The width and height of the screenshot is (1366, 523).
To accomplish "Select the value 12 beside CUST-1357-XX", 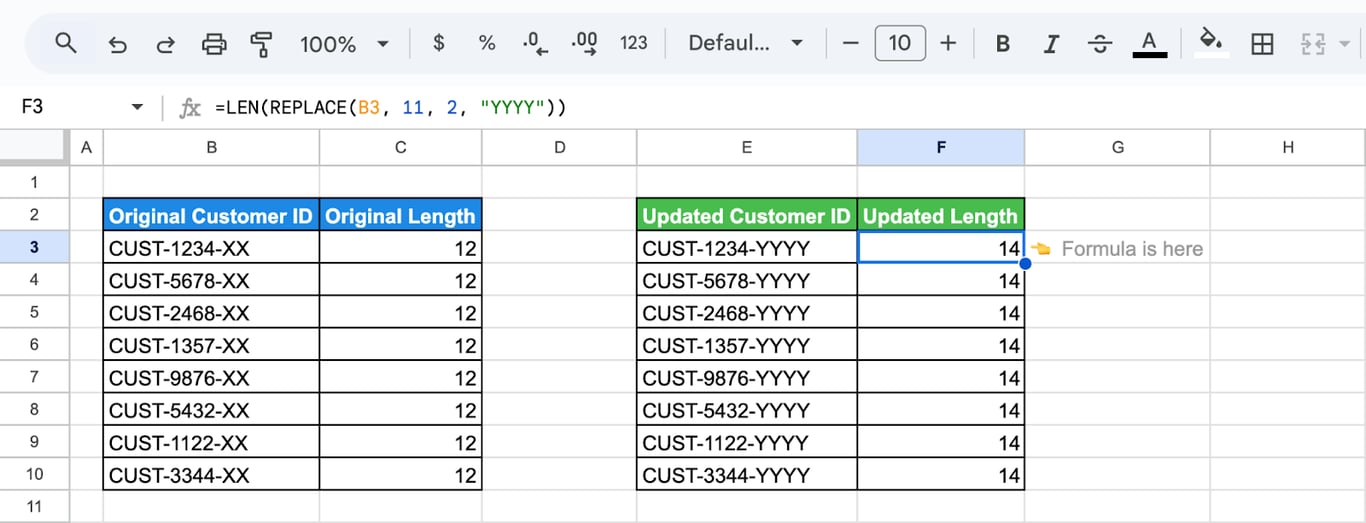I will [x=401, y=345].
